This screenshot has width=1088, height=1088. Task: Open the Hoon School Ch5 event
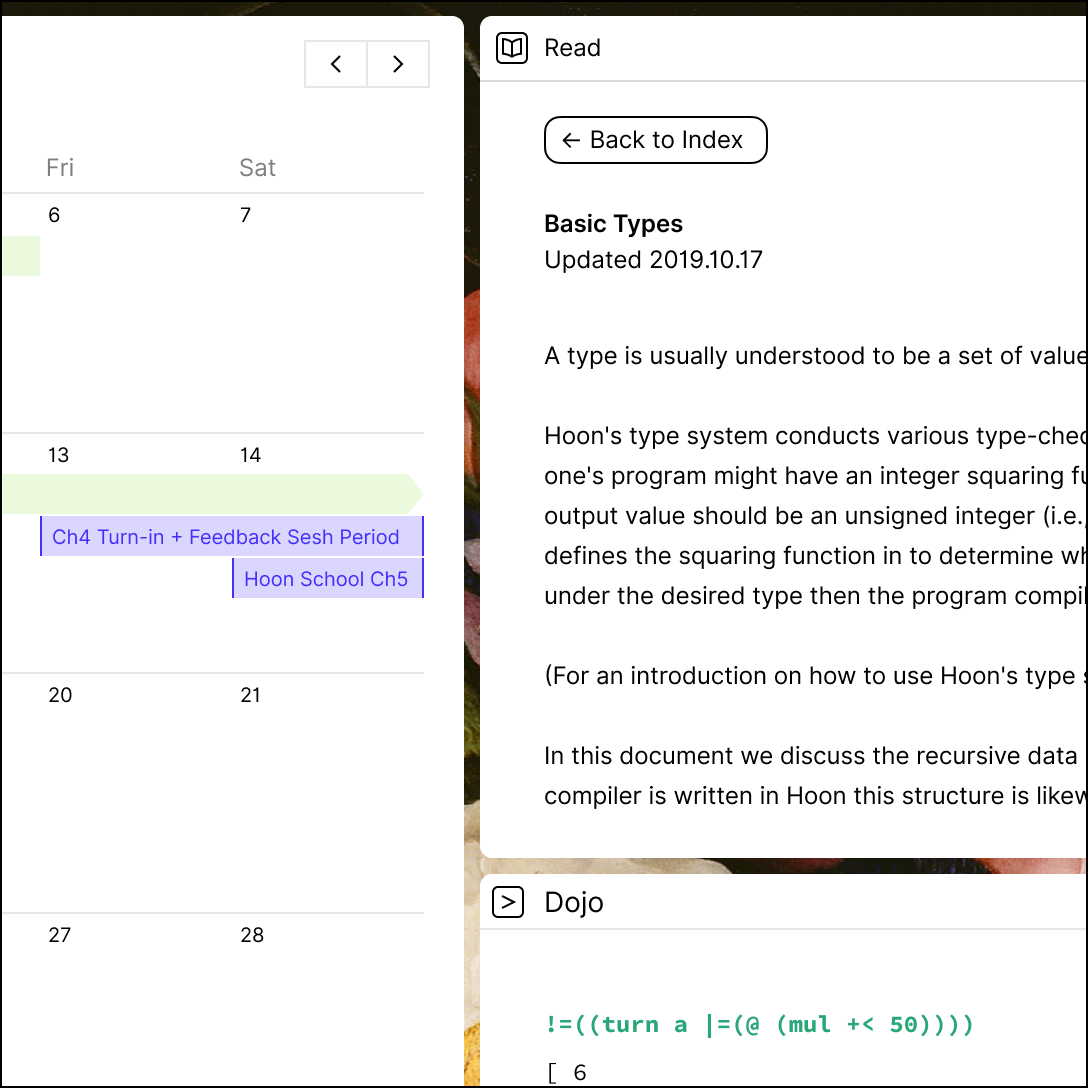328,578
